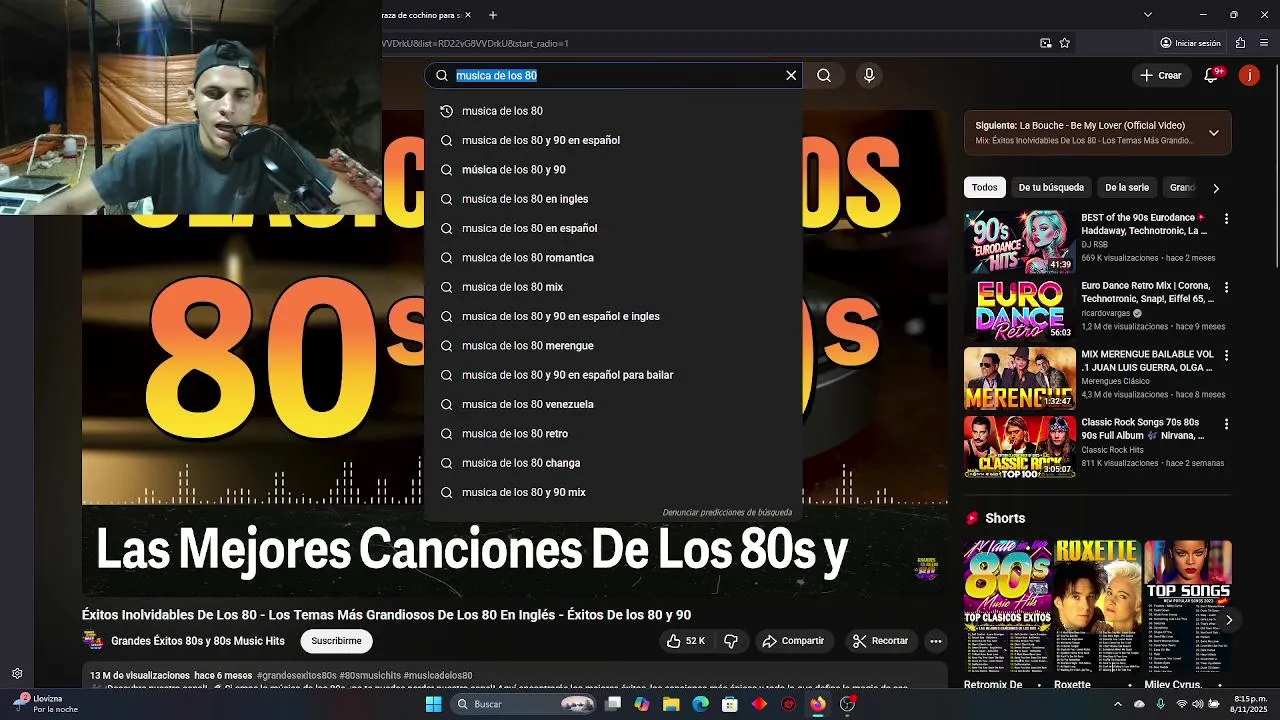Viewport: 1280px width, 720px height.
Task: Select 'musica de los 80 merengue'
Action: pyautogui.click(x=613, y=346)
